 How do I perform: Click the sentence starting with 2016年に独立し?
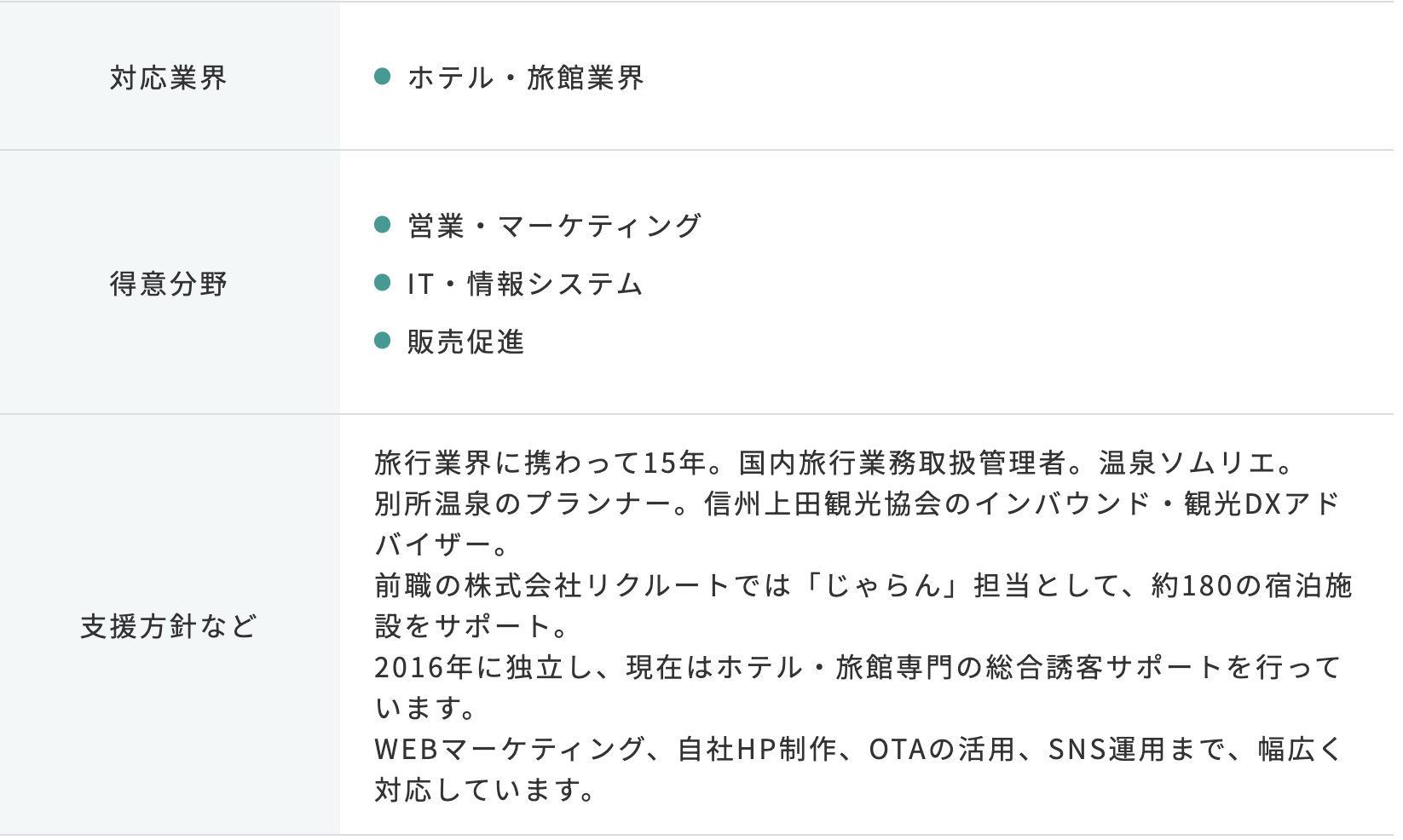857,667
